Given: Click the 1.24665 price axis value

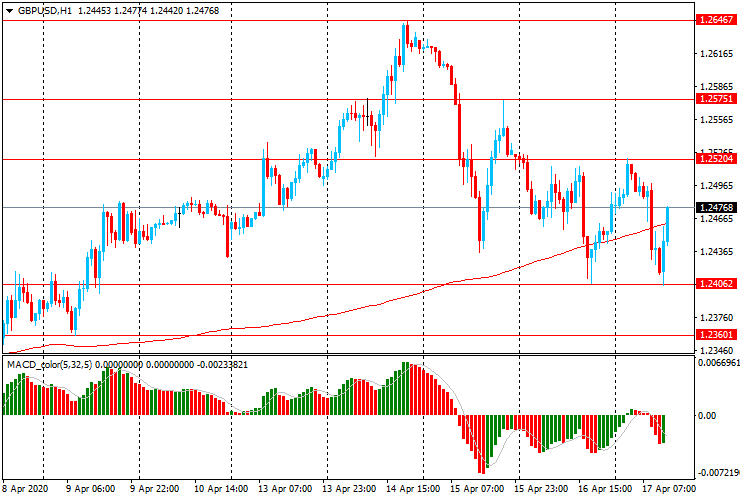Looking at the screenshot, I should [x=716, y=219].
